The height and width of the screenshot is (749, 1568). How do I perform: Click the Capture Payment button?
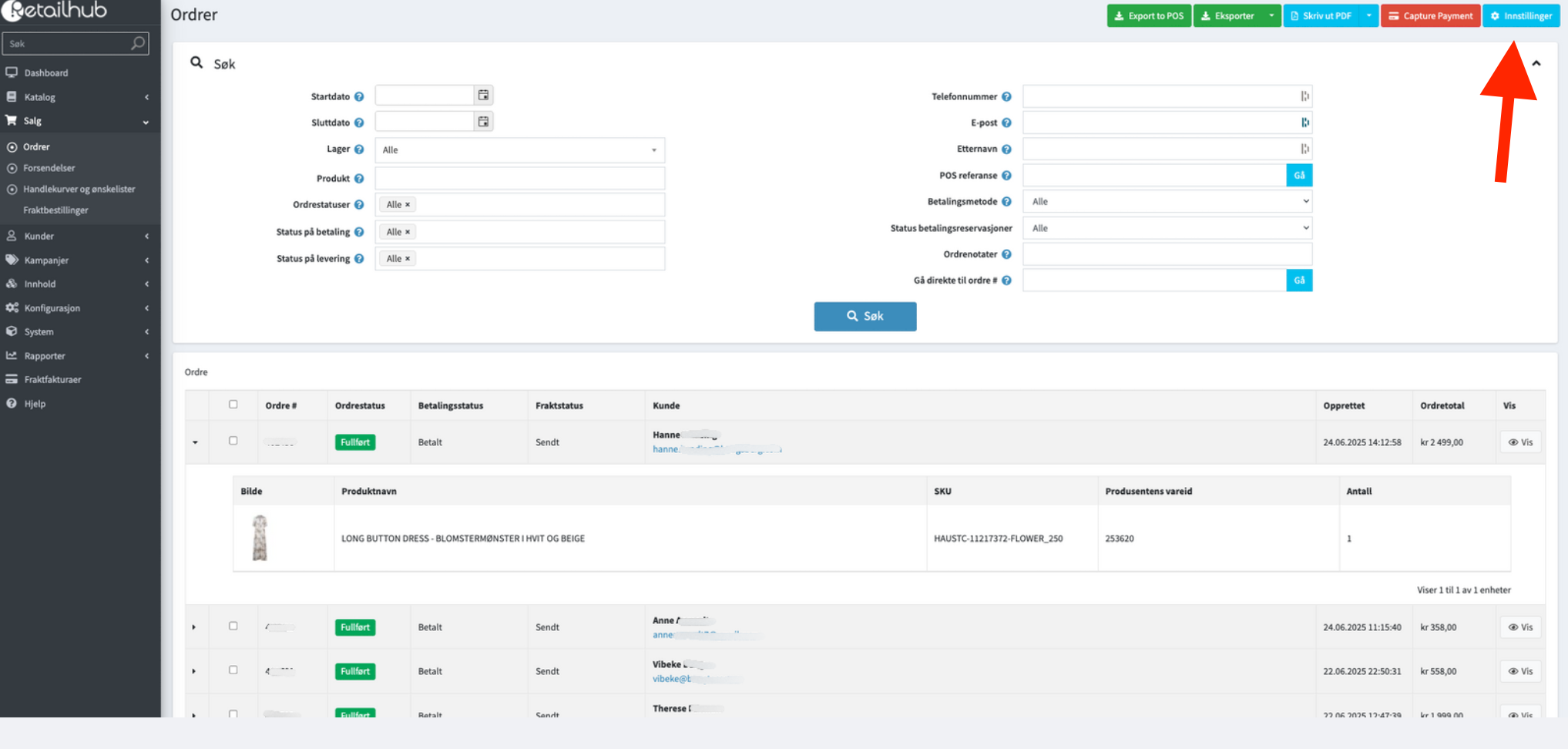(x=1430, y=16)
